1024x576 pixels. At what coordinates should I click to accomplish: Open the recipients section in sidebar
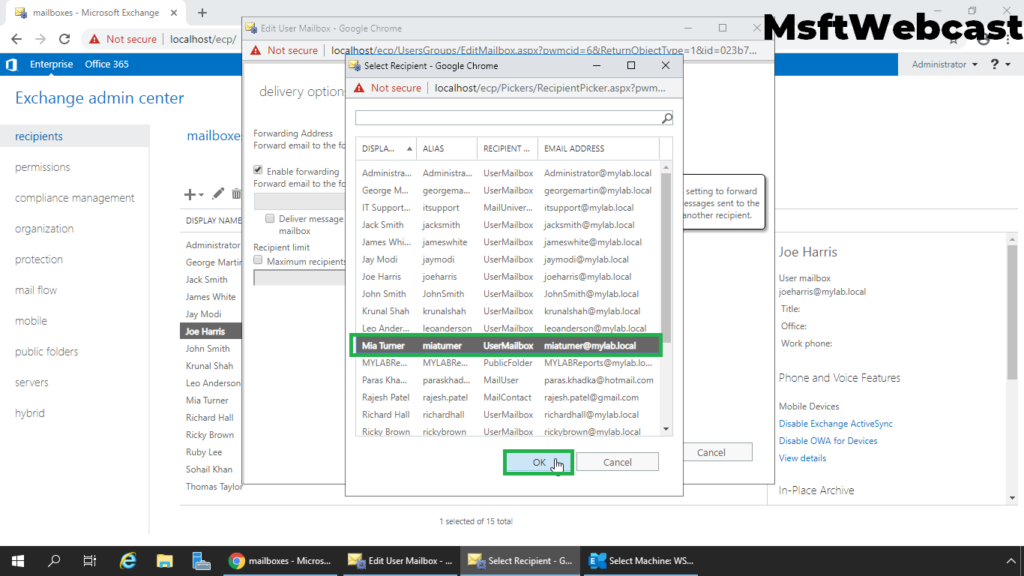pyautogui.click(x=74, y=136)
